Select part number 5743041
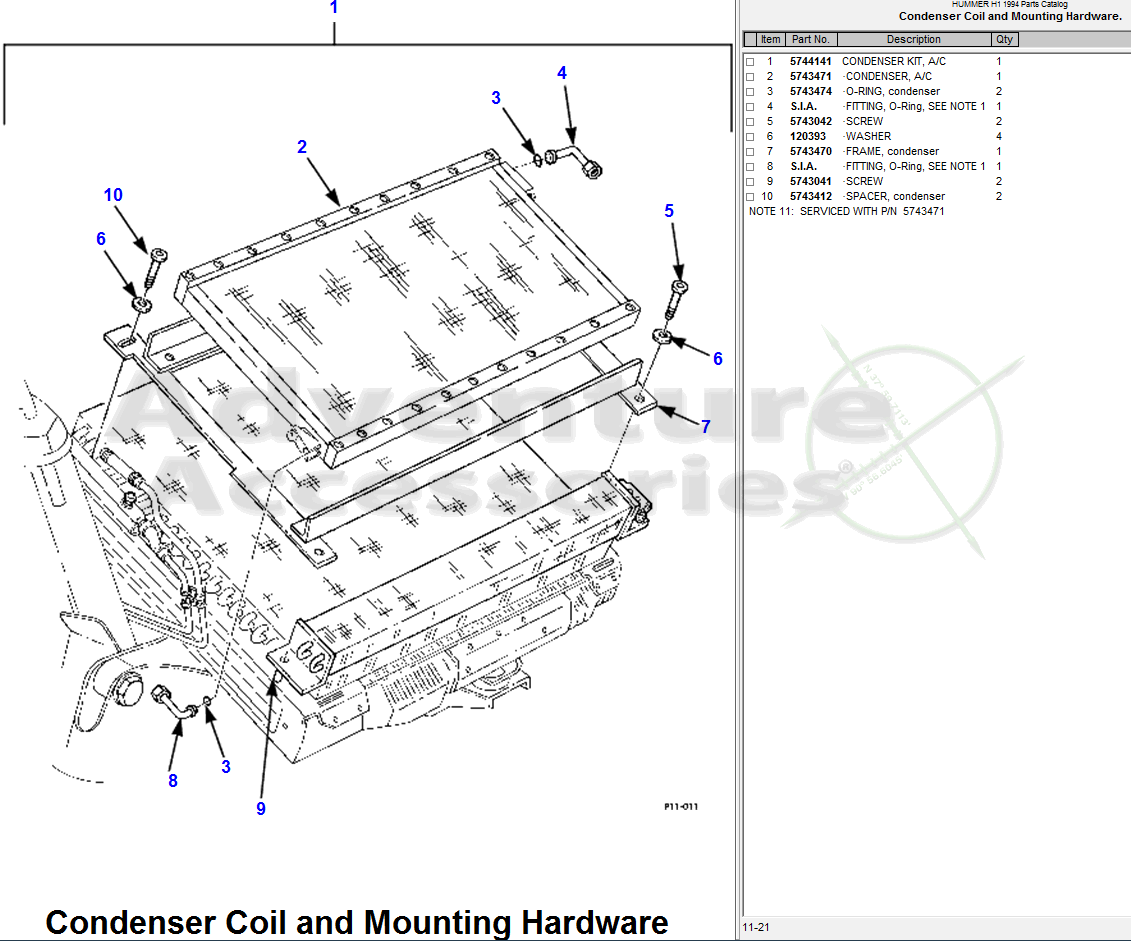Viewport: 1131px width, 941px height. click(811, 182)
